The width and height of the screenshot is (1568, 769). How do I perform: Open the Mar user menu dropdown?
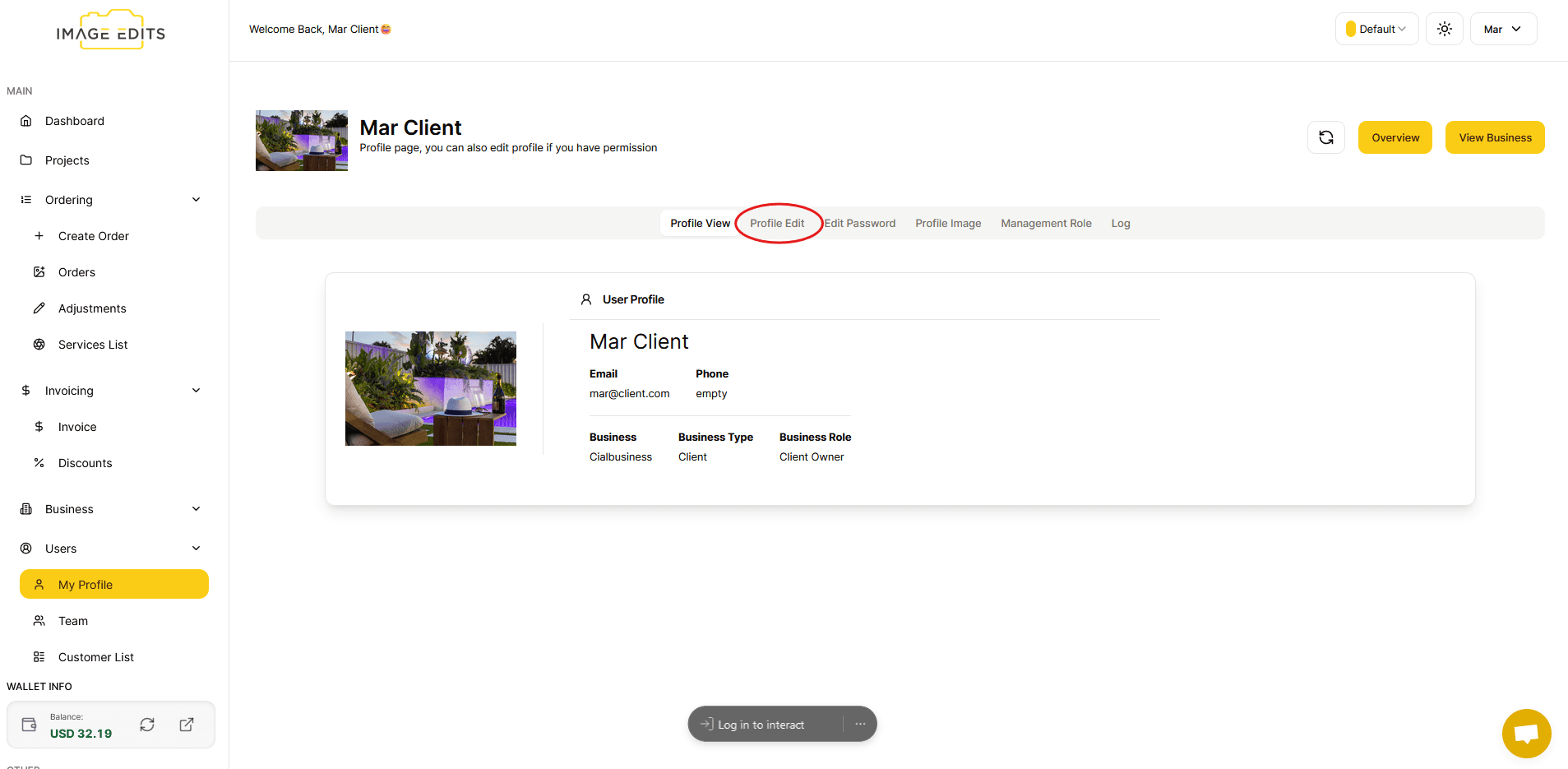[1502, 29]
